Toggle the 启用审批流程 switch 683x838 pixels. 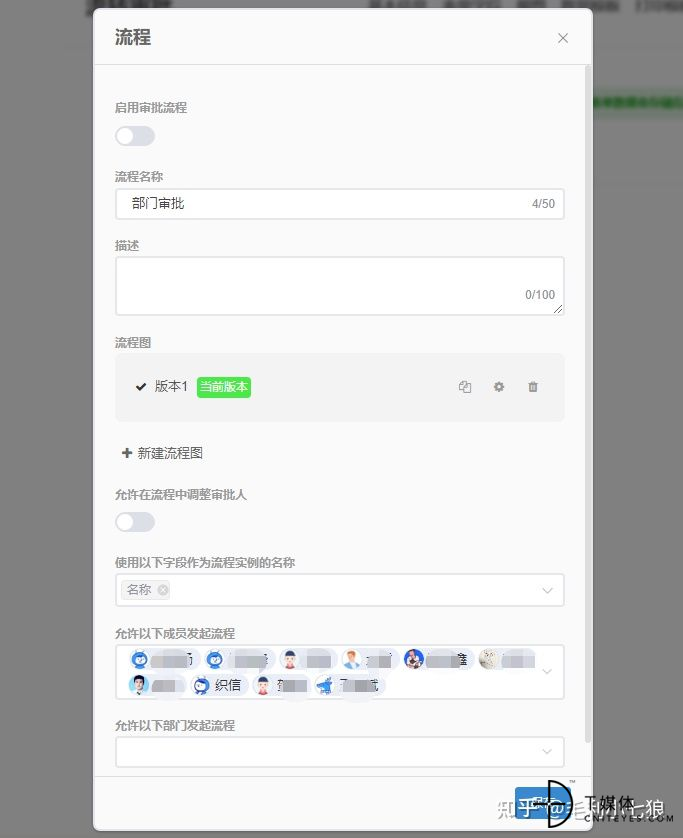[135, 136]
